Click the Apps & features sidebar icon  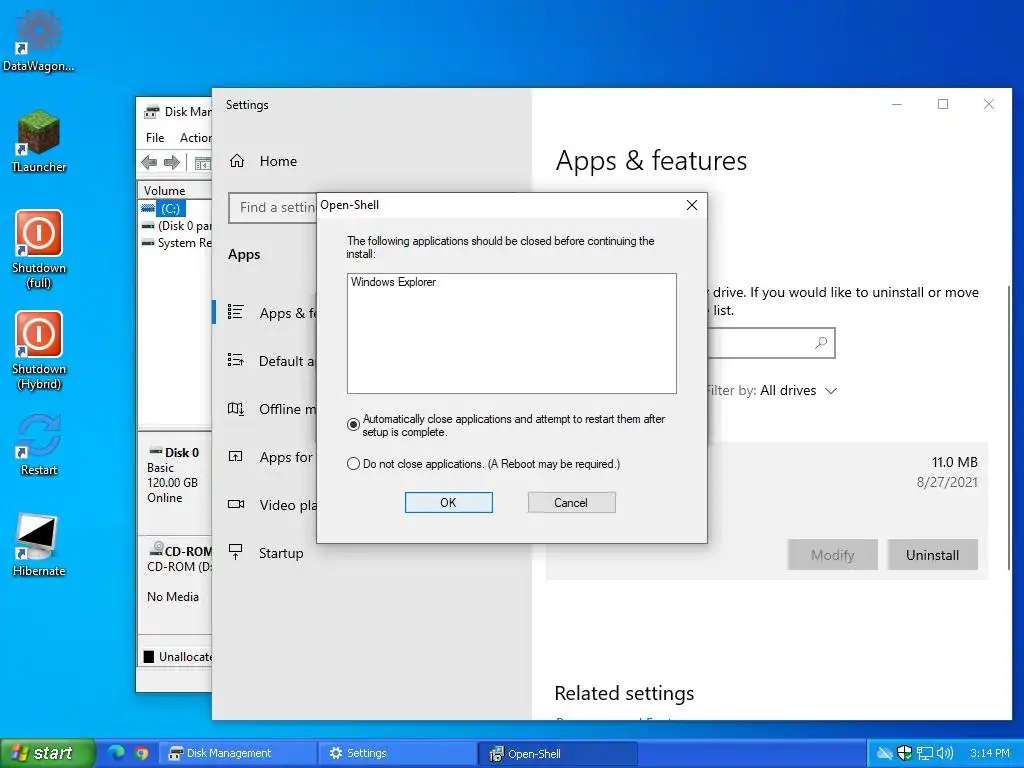(x=236, y=312)
